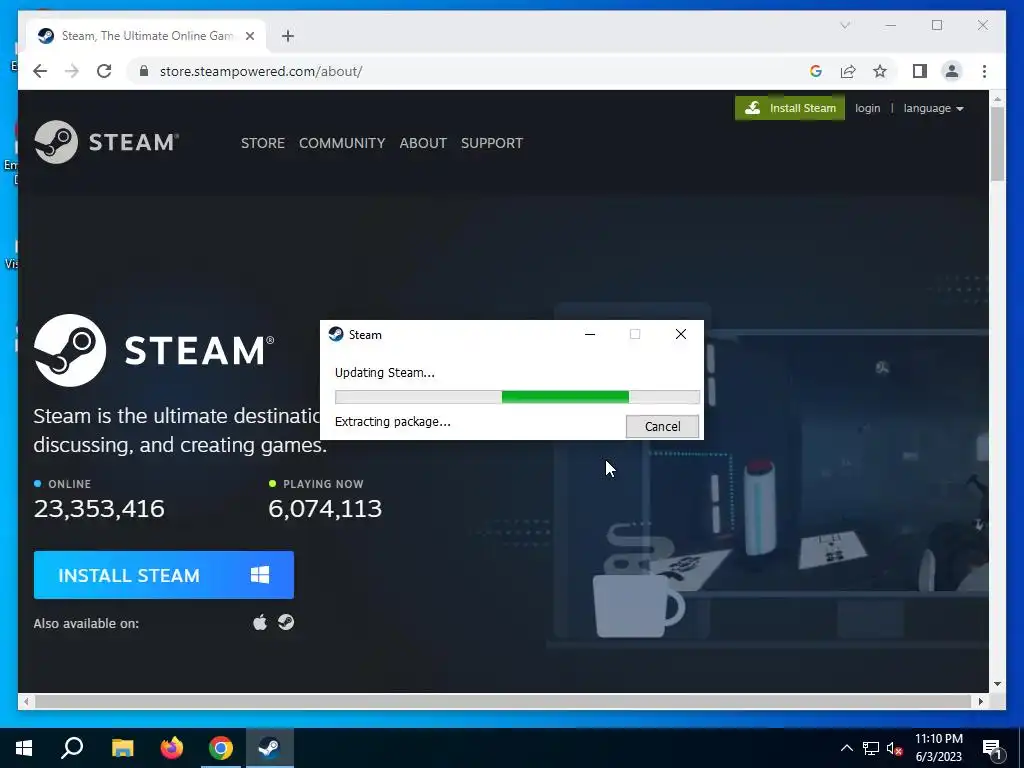The width and height of the screenshot is (1024, 768).
Task: Click scroll-down arrow on vertical scrollbar
Action: [x=997, y=684]
